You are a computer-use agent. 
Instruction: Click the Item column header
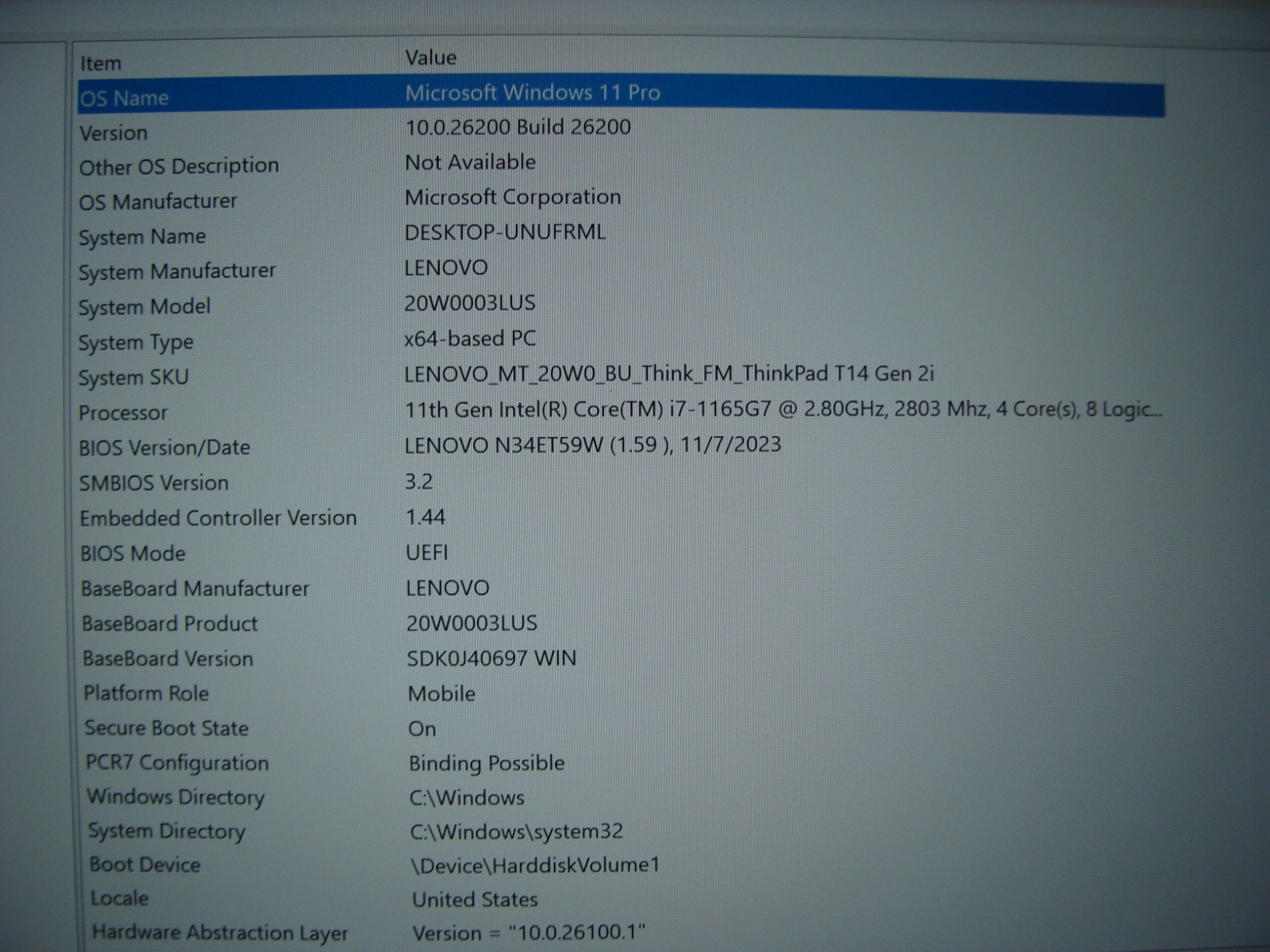(x=101, y=63)
